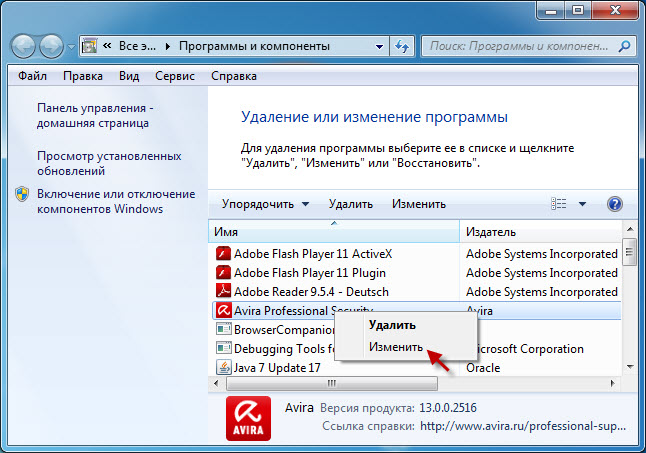Viewport: 646px width, 453px height.
Task: Click the horizontal scrollbar right arrow
Action: (x=612, y=383)
